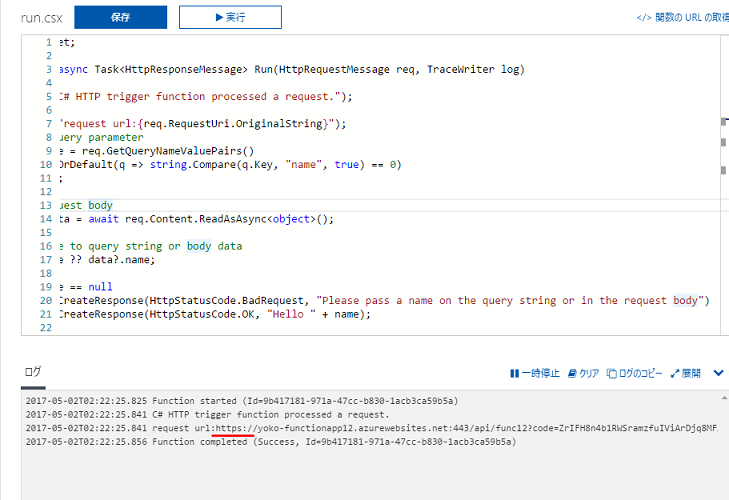
Task: Click line 17 data?.name code
Action: [x=107, y=260]
